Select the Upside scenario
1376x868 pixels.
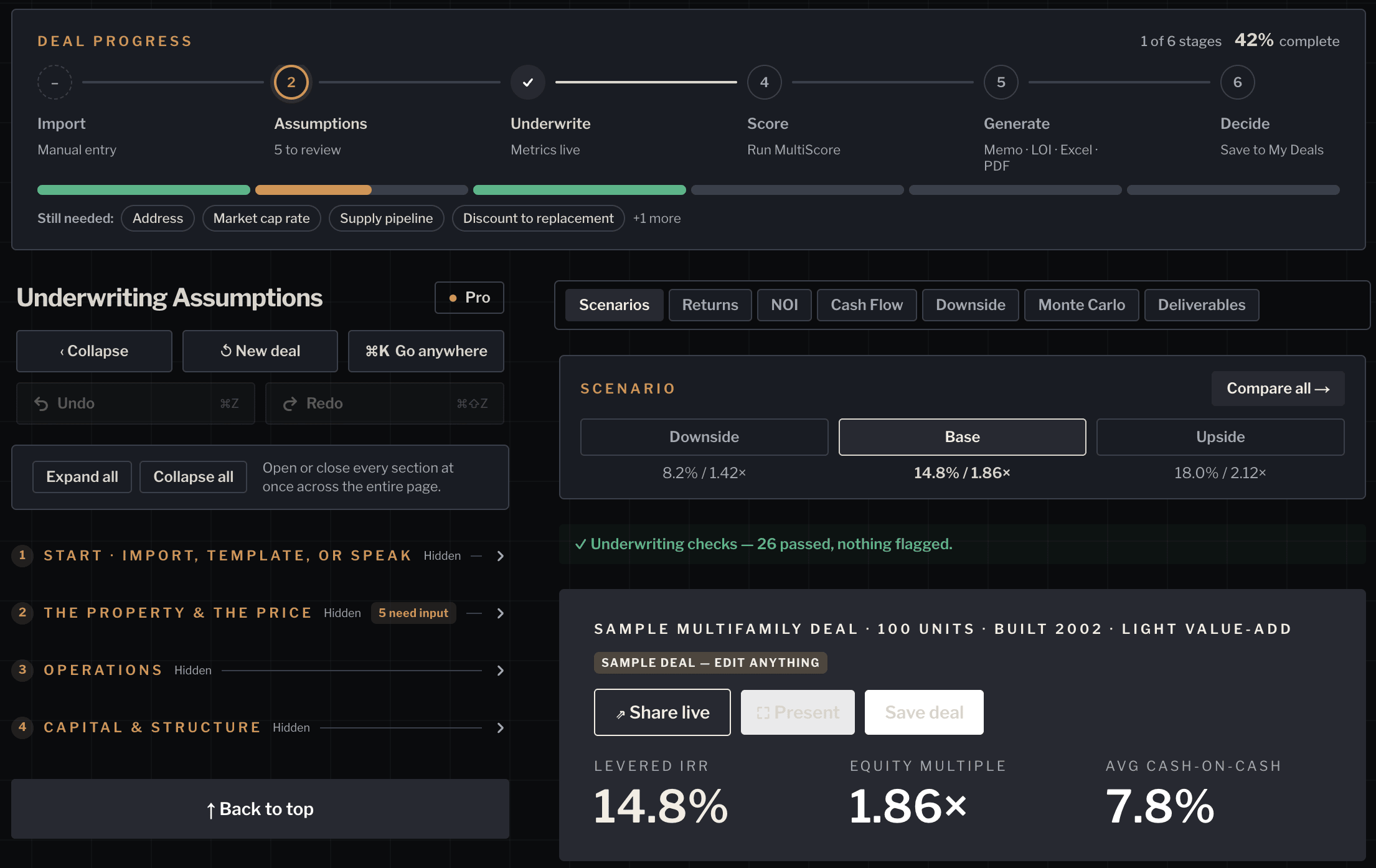(x=1220, y=437)
